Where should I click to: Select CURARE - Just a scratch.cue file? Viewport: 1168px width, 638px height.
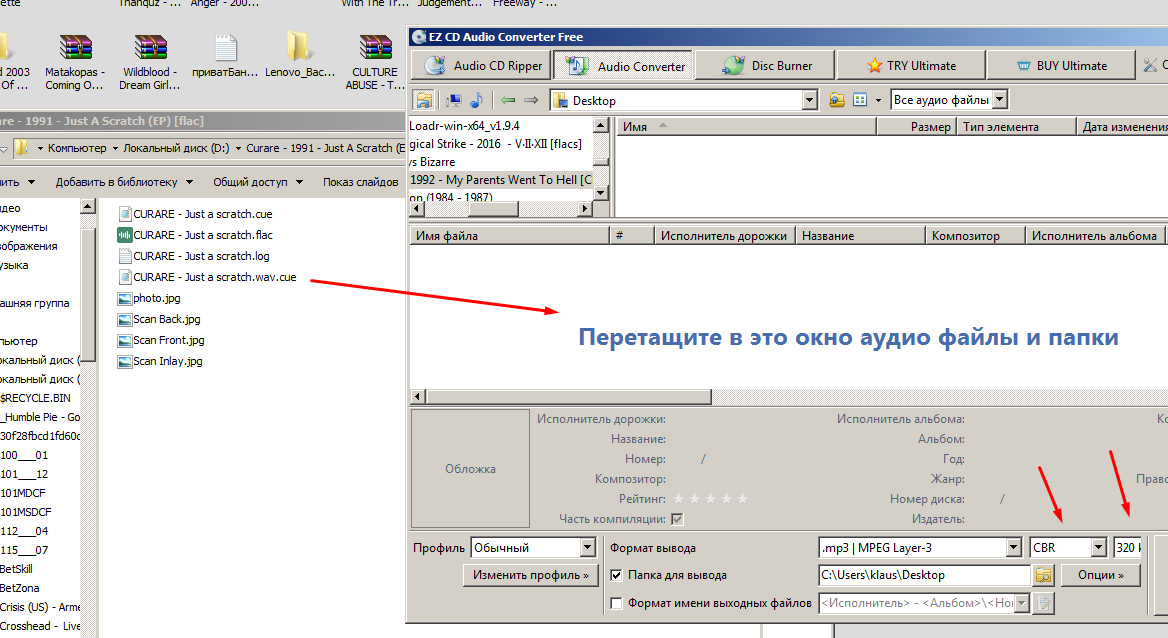[x=195, y=214]
